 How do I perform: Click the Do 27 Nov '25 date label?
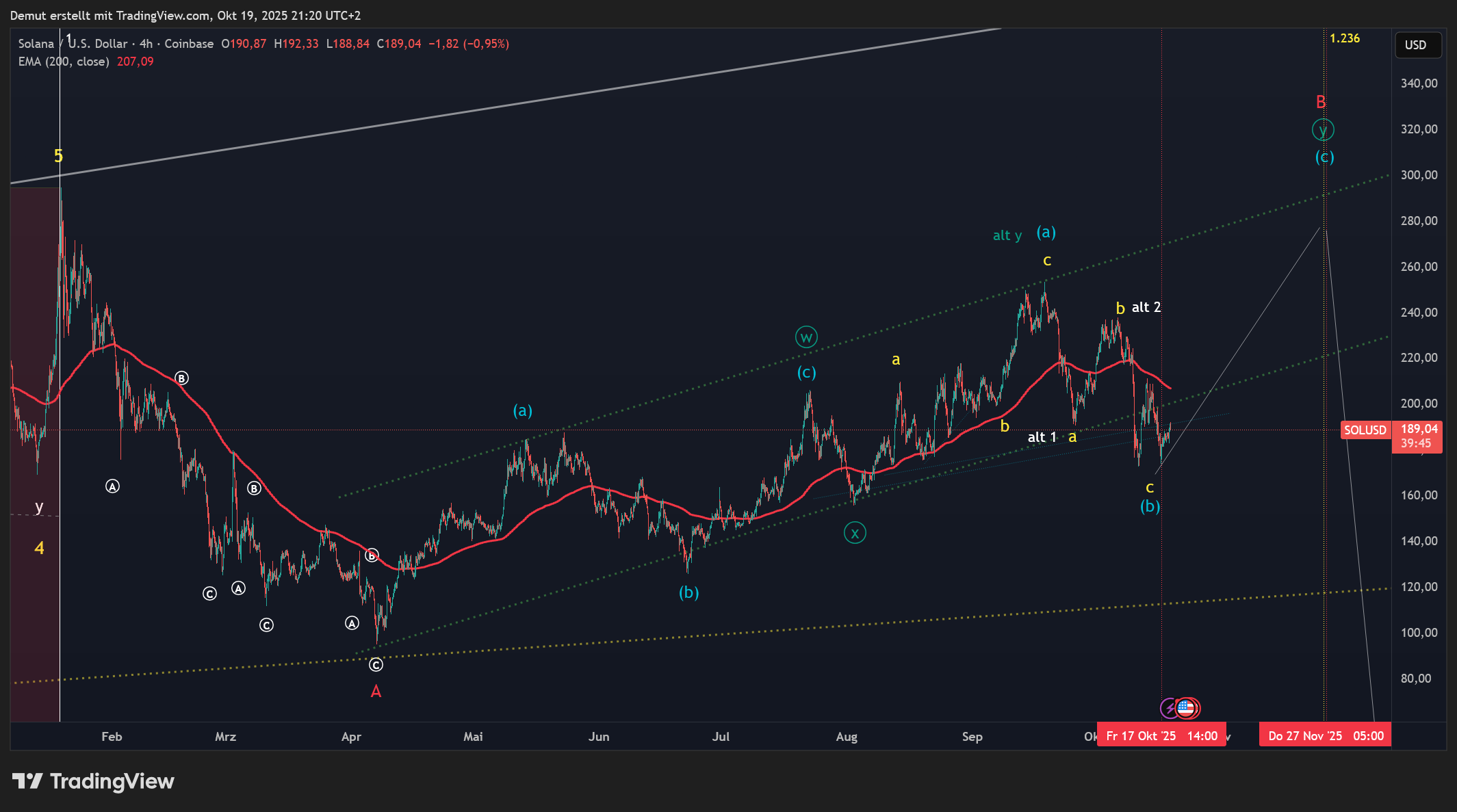tap(1325, 736)
